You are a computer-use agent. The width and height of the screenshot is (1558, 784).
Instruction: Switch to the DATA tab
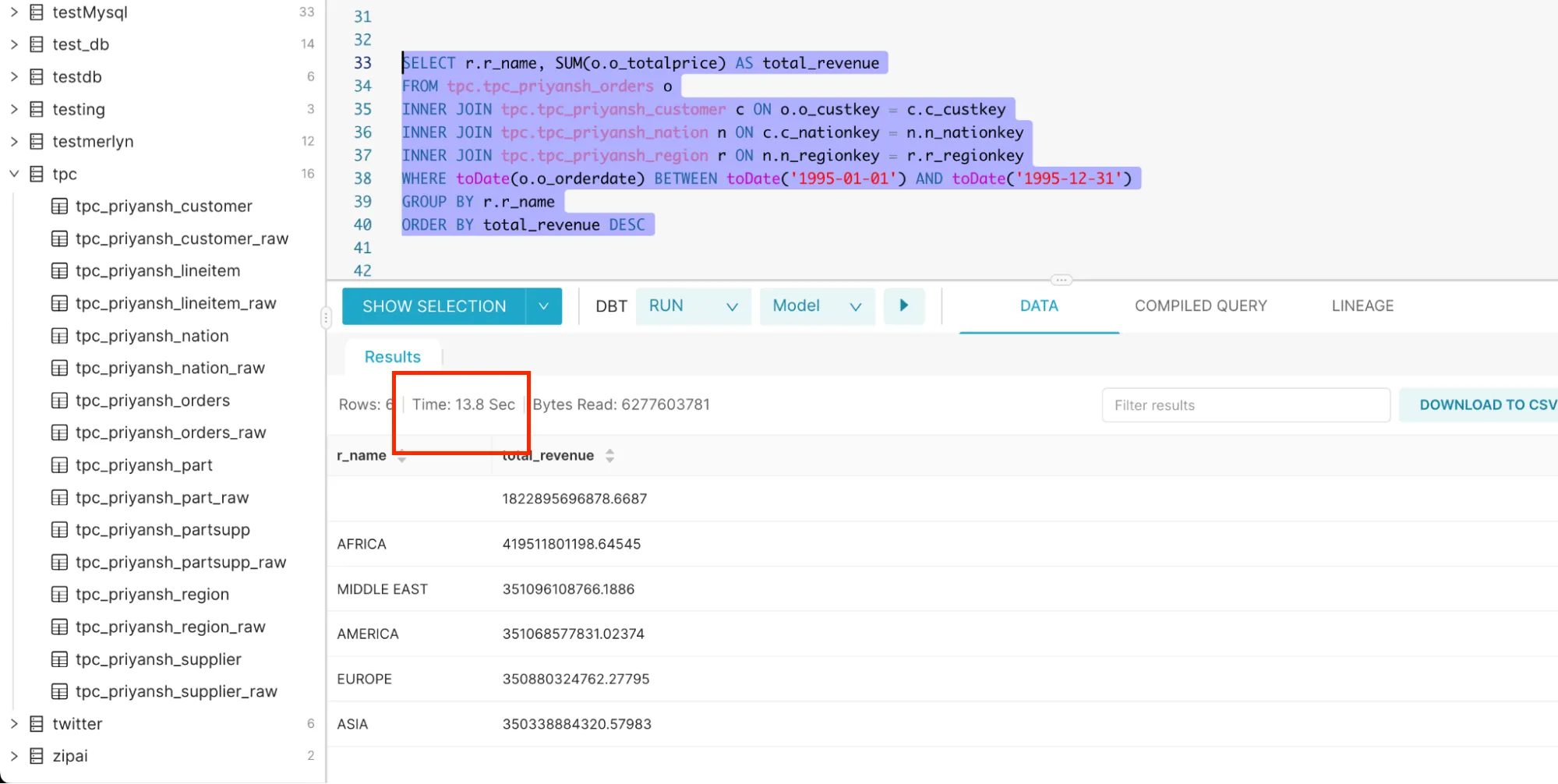tap(1039, 306)
